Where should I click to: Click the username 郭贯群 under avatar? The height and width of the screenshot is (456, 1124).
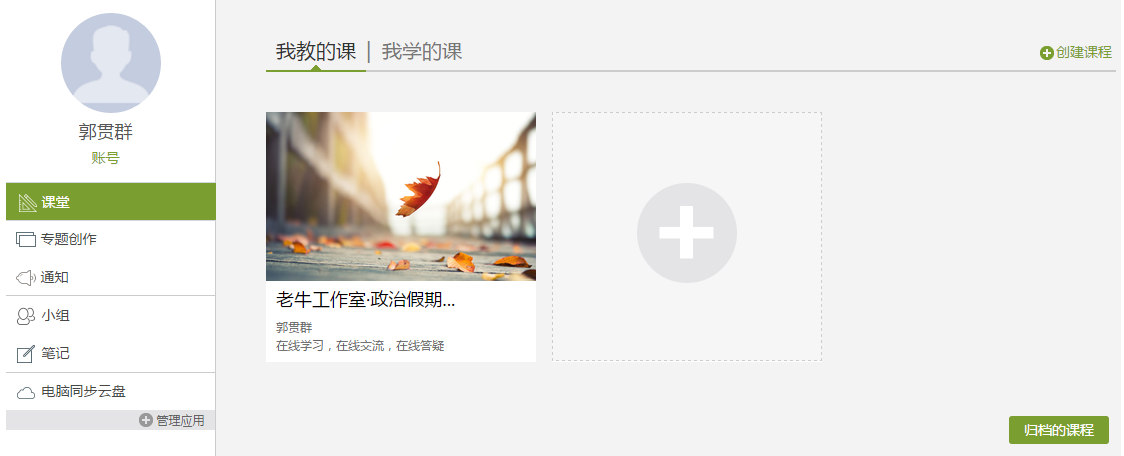[x=105, y=133]
